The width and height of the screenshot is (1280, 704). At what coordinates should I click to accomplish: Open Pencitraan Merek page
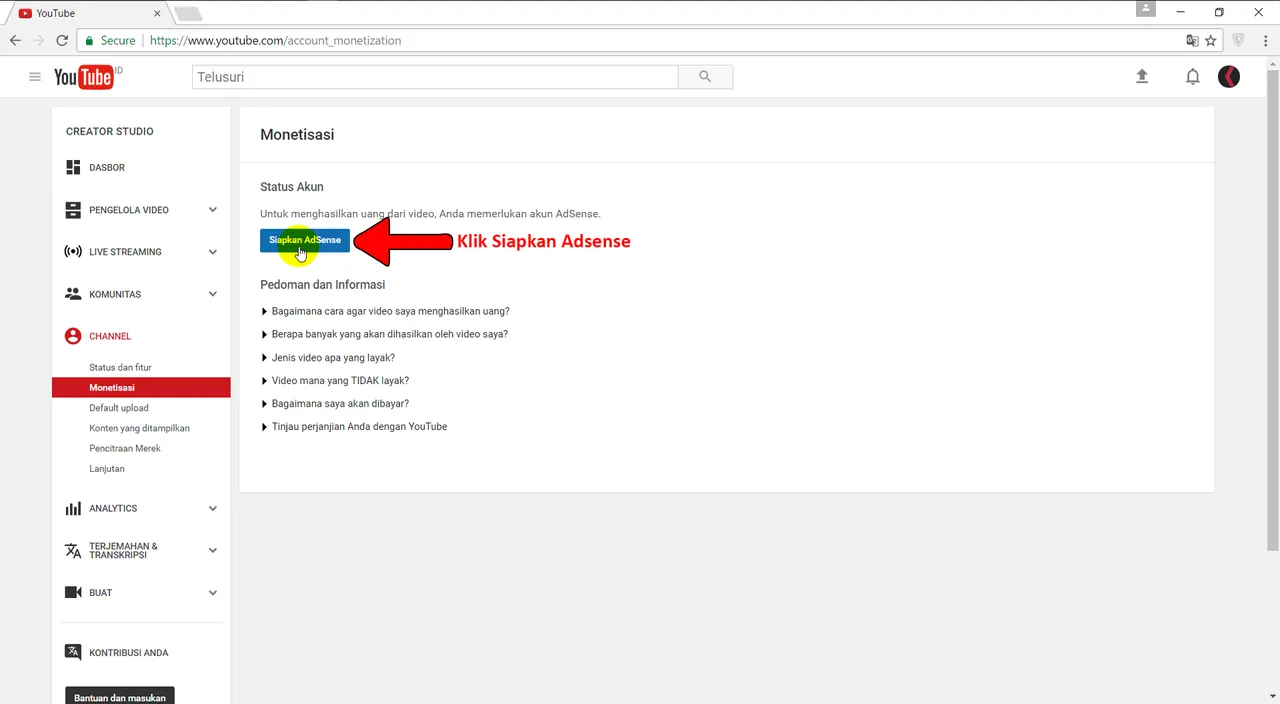coord(125,448)
